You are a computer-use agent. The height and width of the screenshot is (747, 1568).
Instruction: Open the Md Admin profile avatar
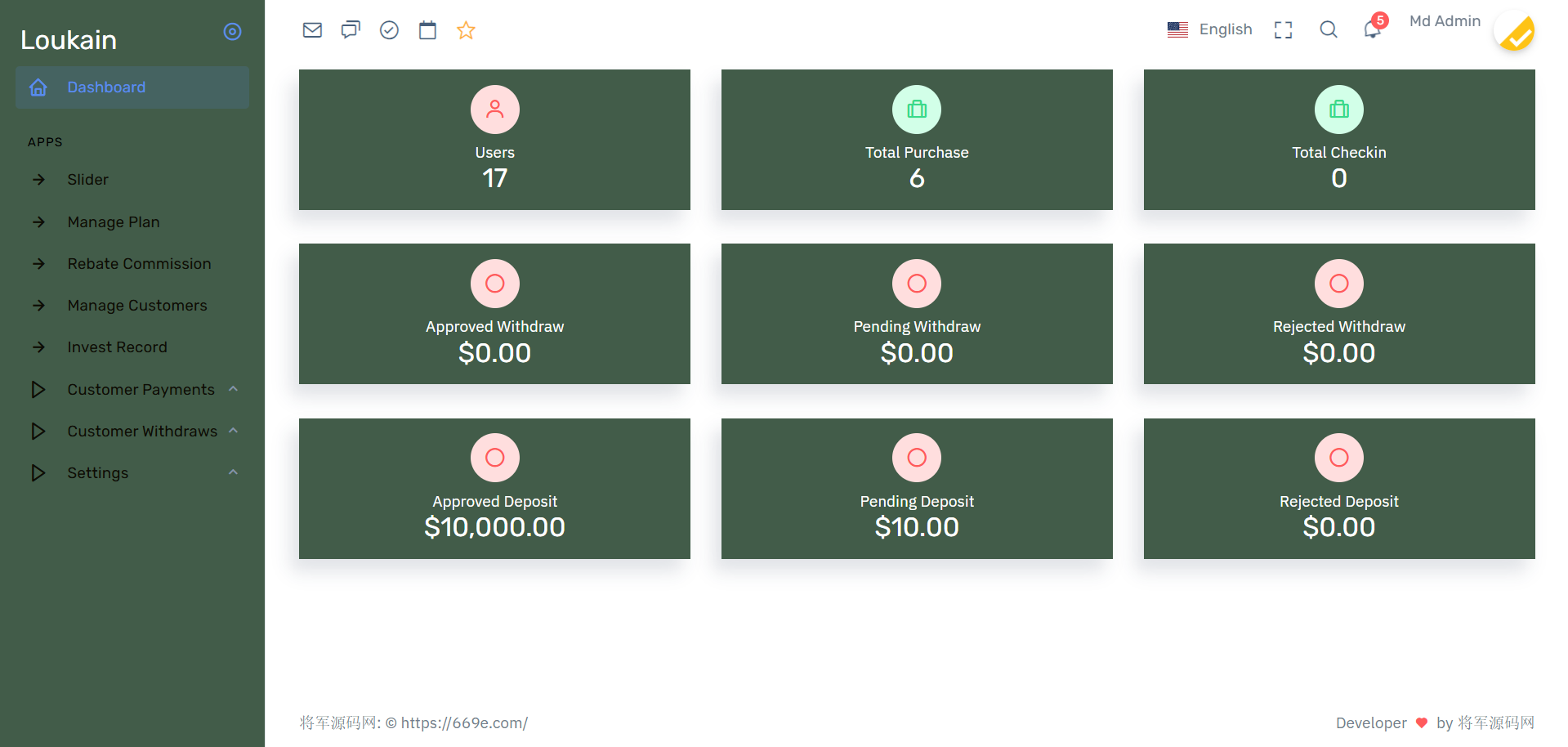(1514, 32)
